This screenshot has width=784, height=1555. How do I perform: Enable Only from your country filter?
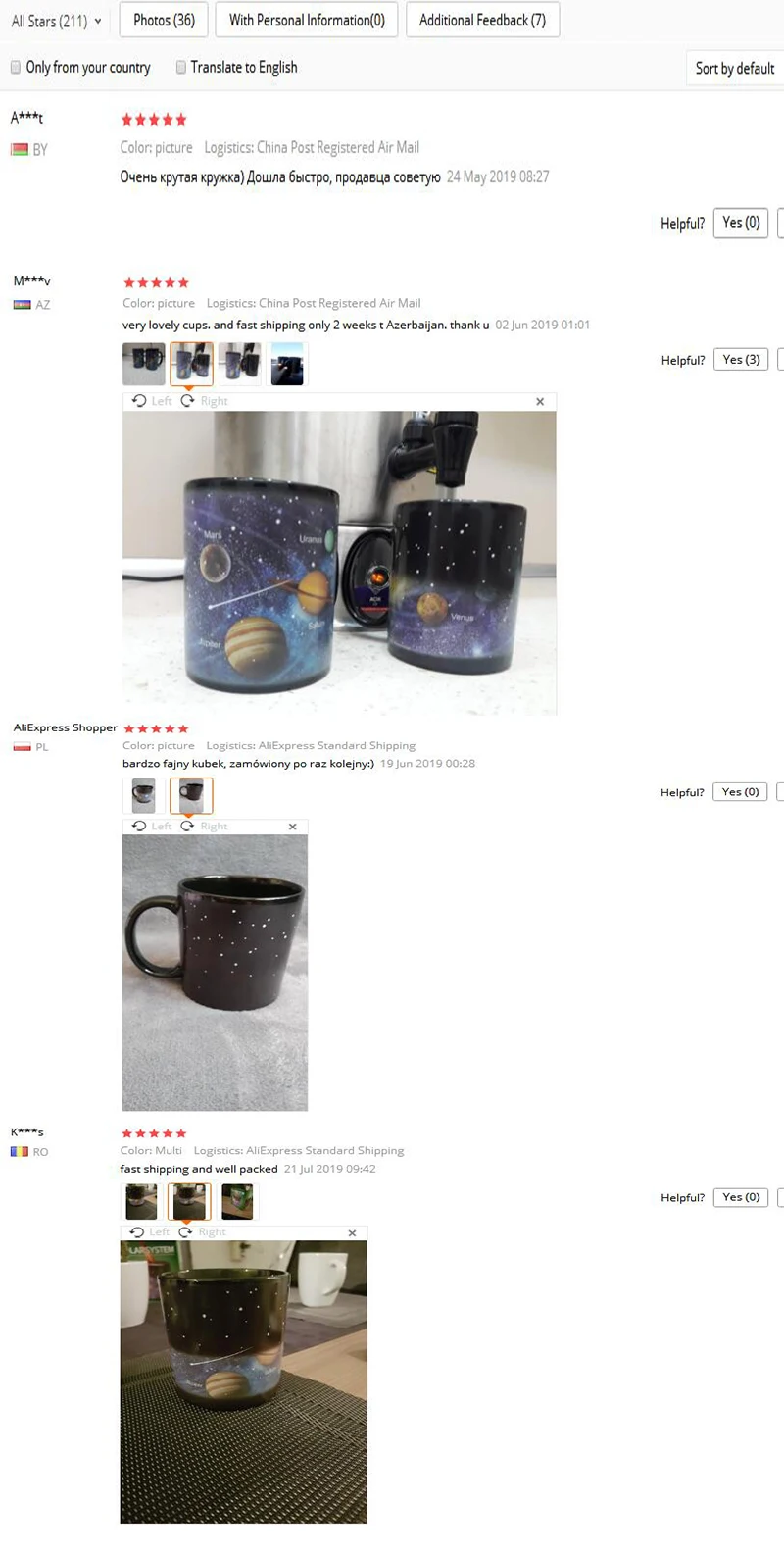[80, 68]
